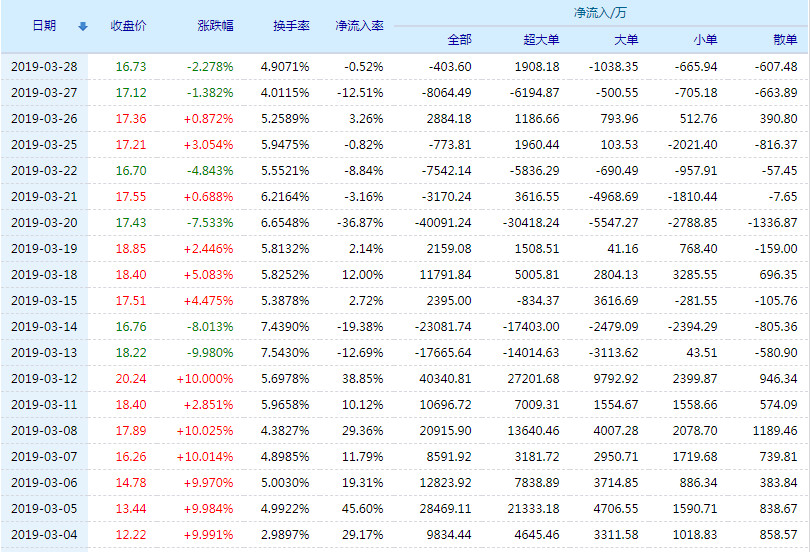Click the 7.5430% turnover rate cell

click(285, 352)
